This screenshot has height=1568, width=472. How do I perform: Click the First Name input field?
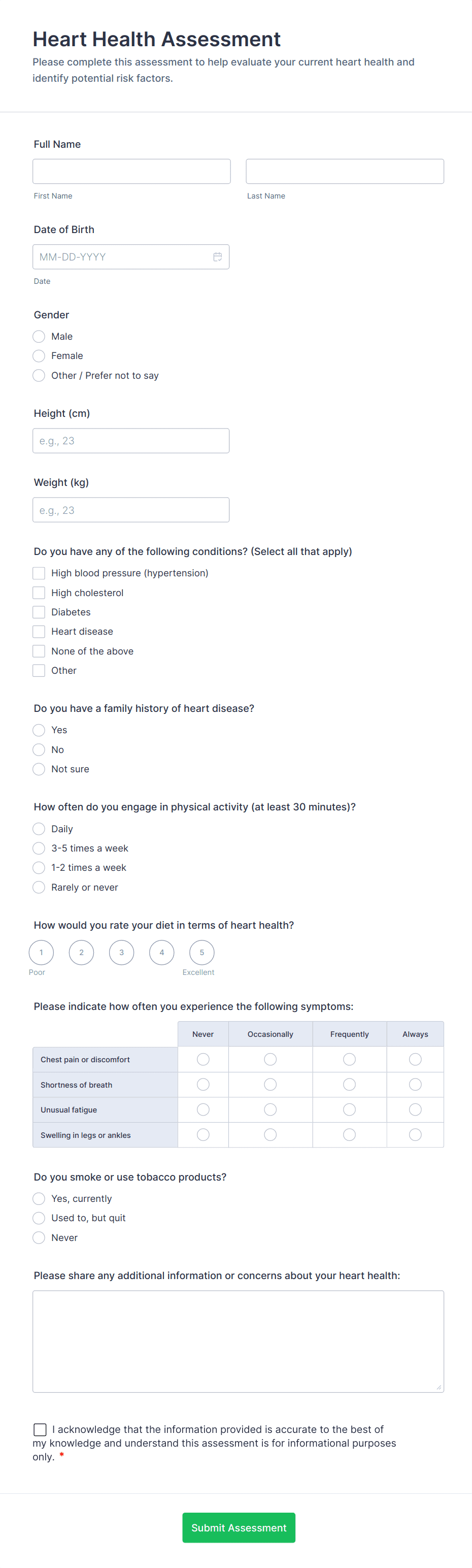pyautogui.click(x=131, y=171)
